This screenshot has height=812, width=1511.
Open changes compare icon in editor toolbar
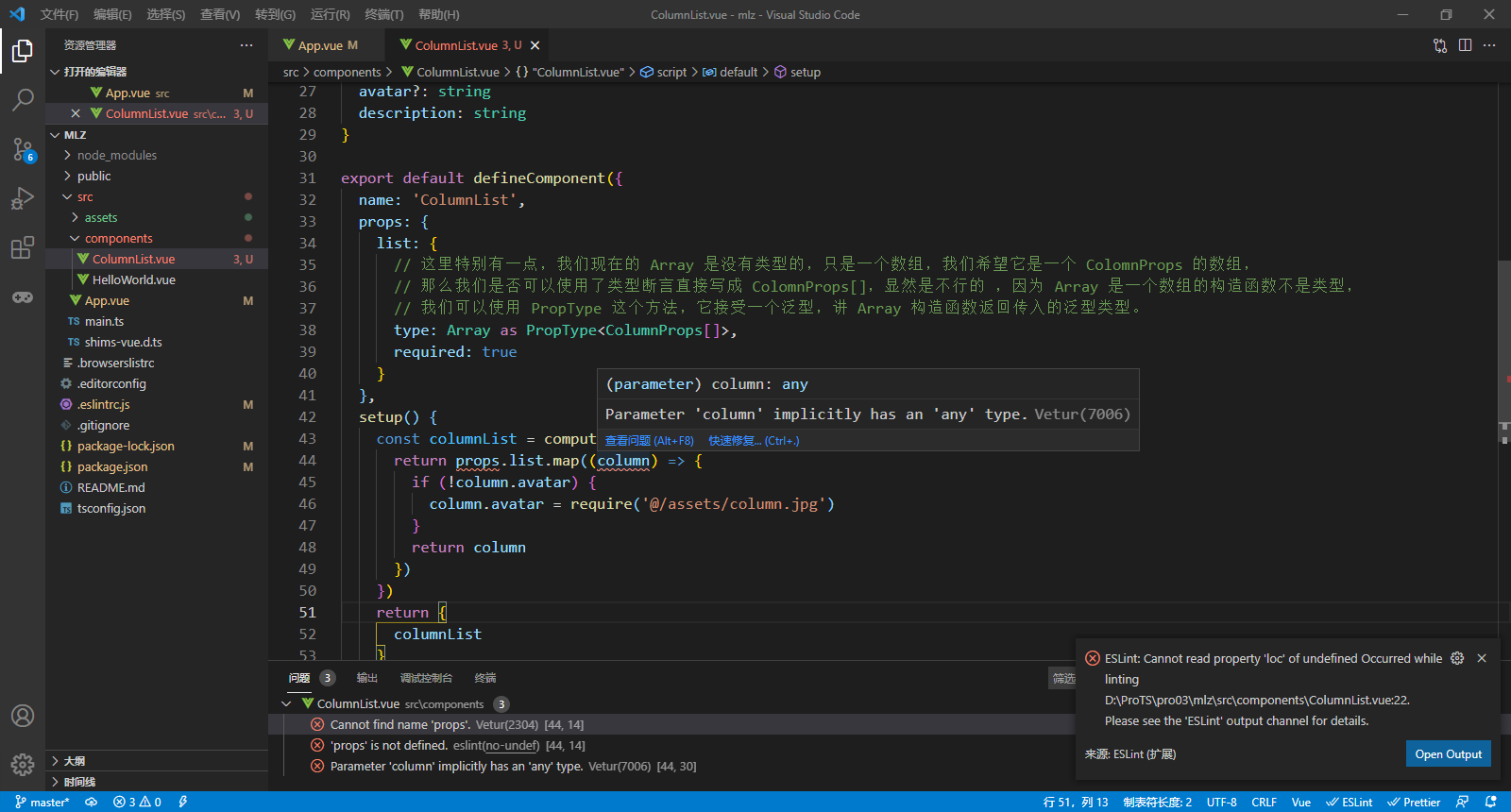click(1440, 45)
